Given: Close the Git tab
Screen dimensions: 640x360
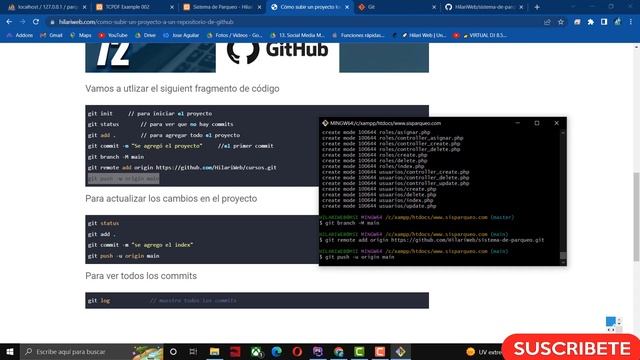Looking at the screenshot, I should 434,7.
